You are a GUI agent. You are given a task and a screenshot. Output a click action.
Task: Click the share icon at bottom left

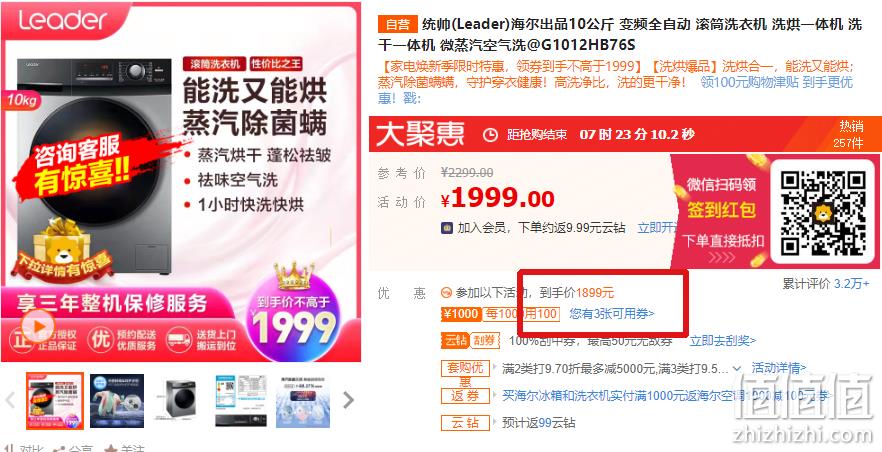click(x=58, y=449)
